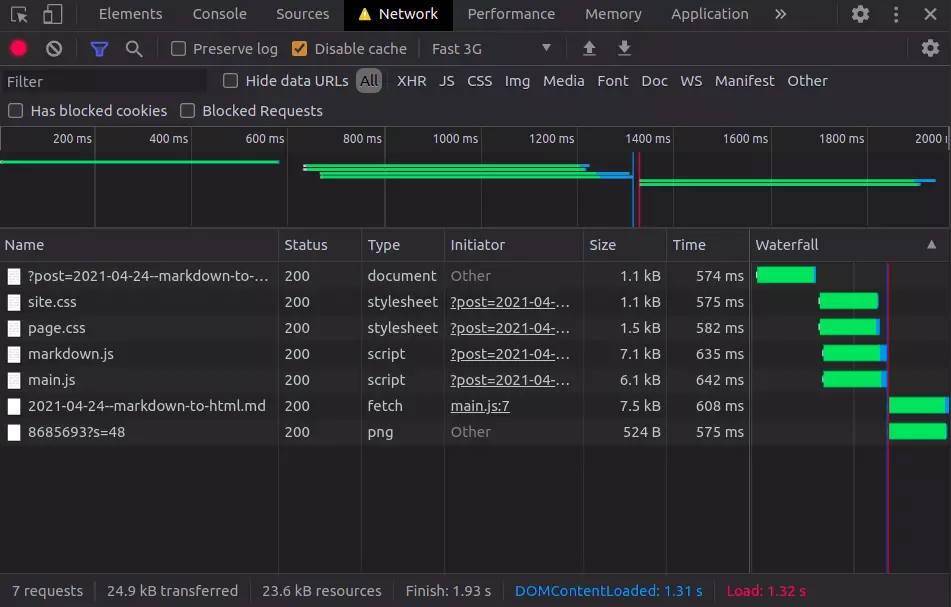The image size is (951, 607).
Task: Switch to the Console tab
Action: pyautogui.click(x=219, y=14)
